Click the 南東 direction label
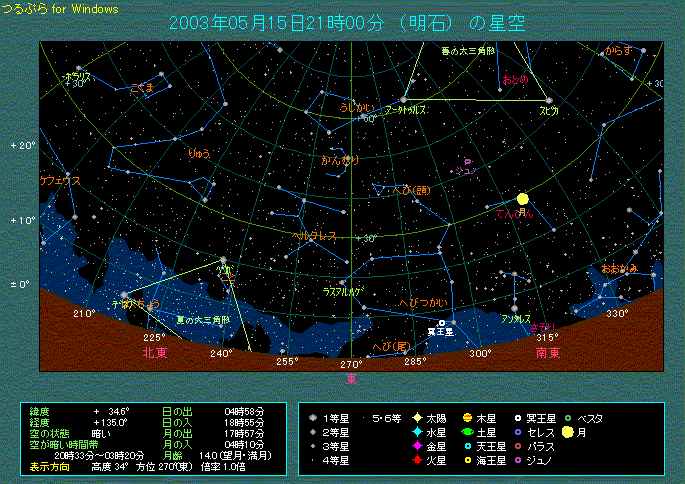685x484 pixels. 548,353
